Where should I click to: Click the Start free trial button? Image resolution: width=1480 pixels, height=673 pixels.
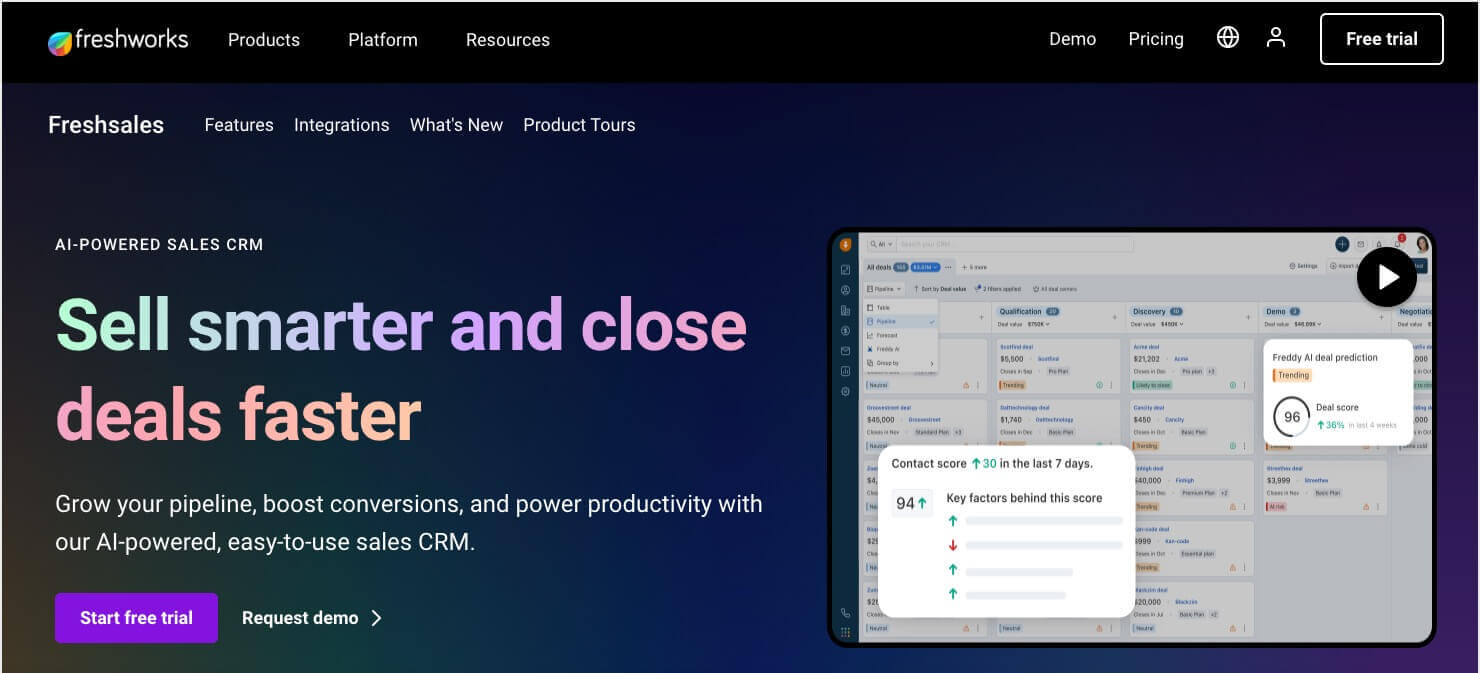click(136, 618)
